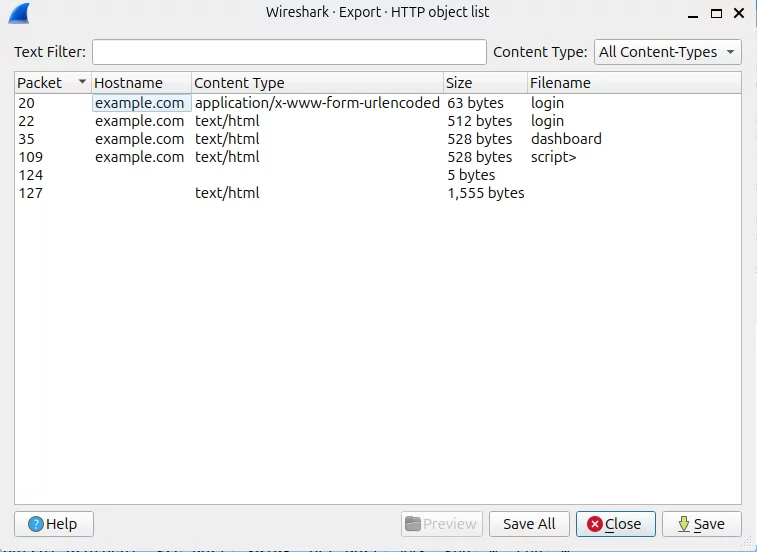The height and width of the screenshot is (552, 757).
Task: Maximize the Export HTTP object list window
Action: 715,14
